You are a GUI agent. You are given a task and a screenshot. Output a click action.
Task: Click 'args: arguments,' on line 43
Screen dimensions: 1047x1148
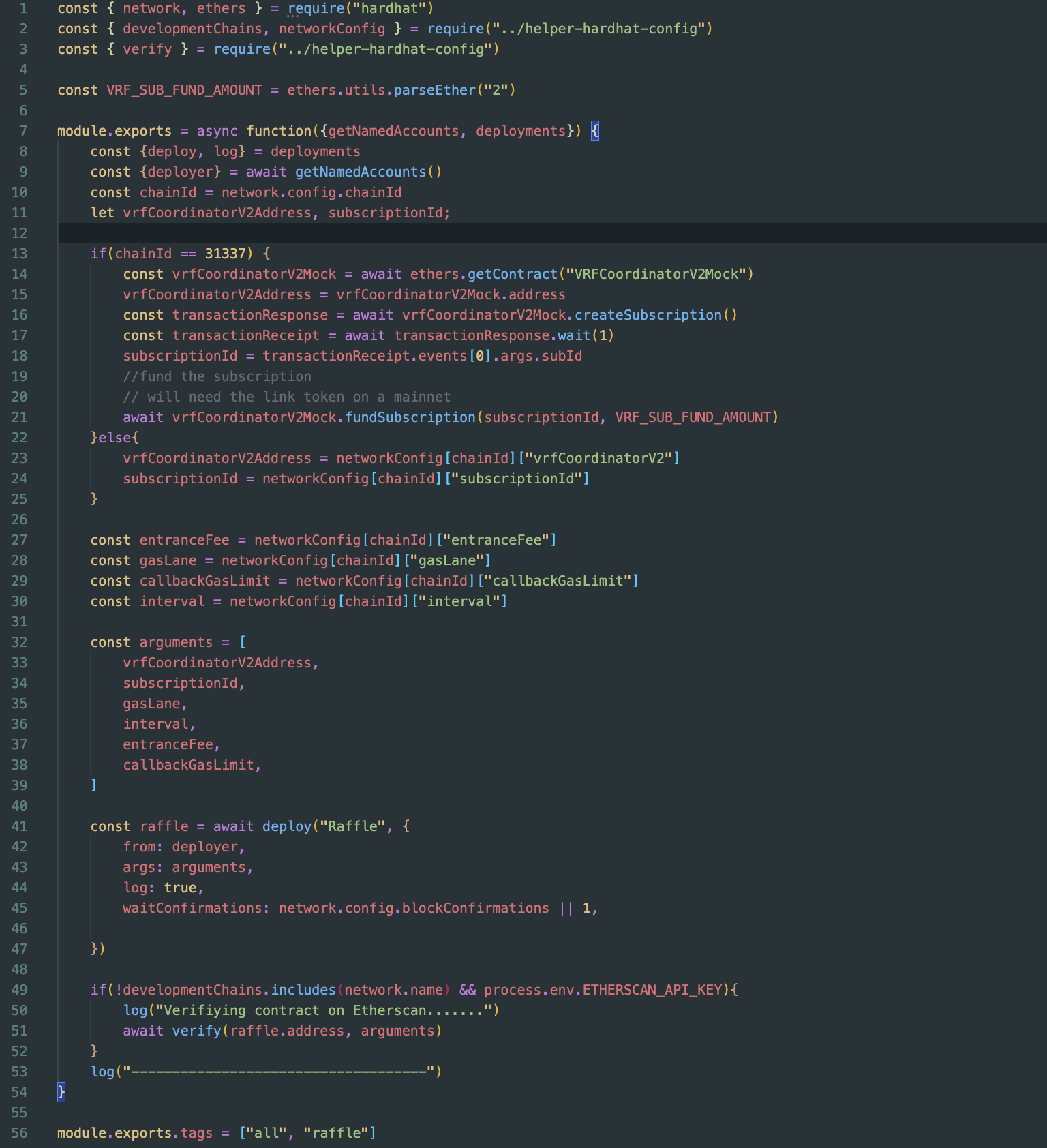tap(188, 867)
